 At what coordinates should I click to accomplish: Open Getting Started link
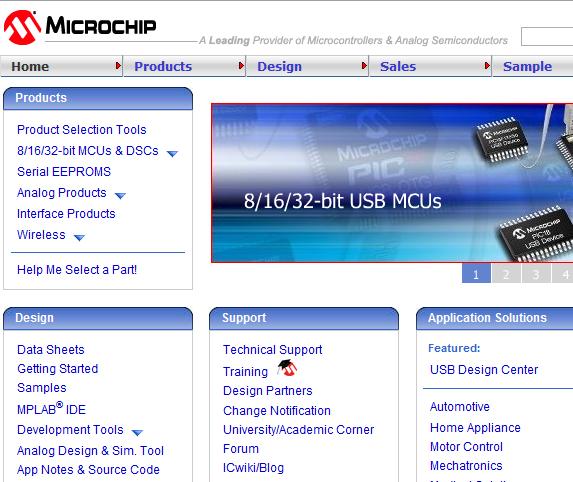[x=58, y=369]
